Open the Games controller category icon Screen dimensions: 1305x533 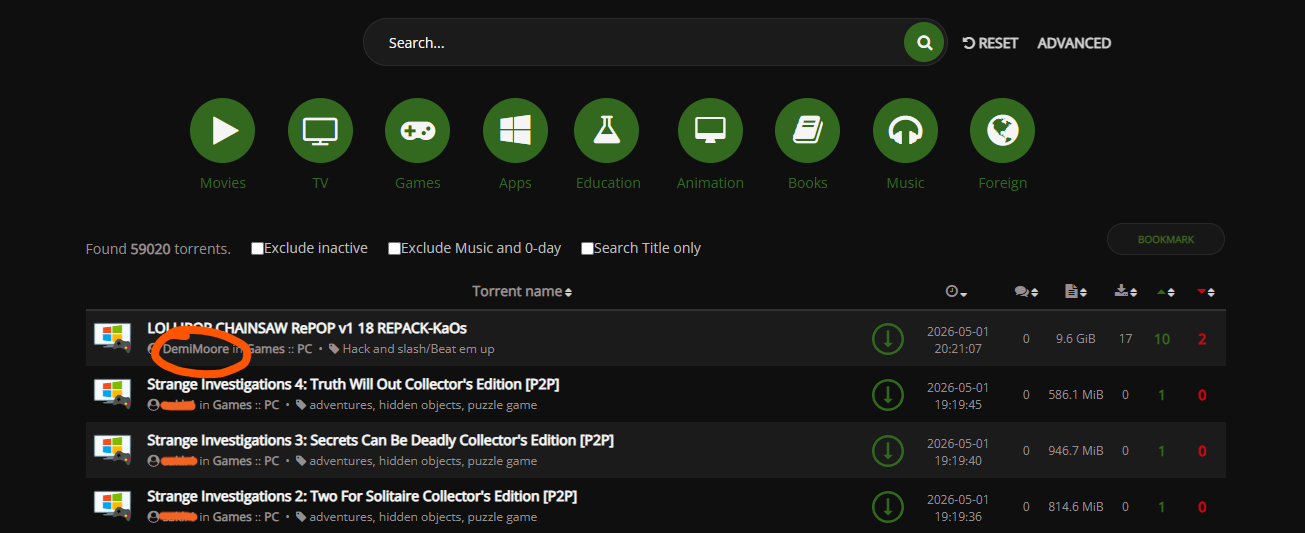coord(417,130)
